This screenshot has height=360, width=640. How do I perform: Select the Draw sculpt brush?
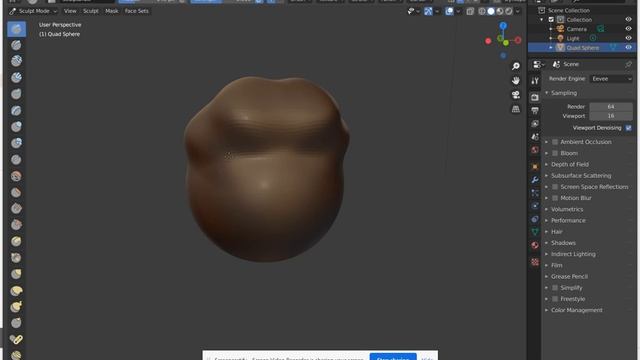point(16,29)
